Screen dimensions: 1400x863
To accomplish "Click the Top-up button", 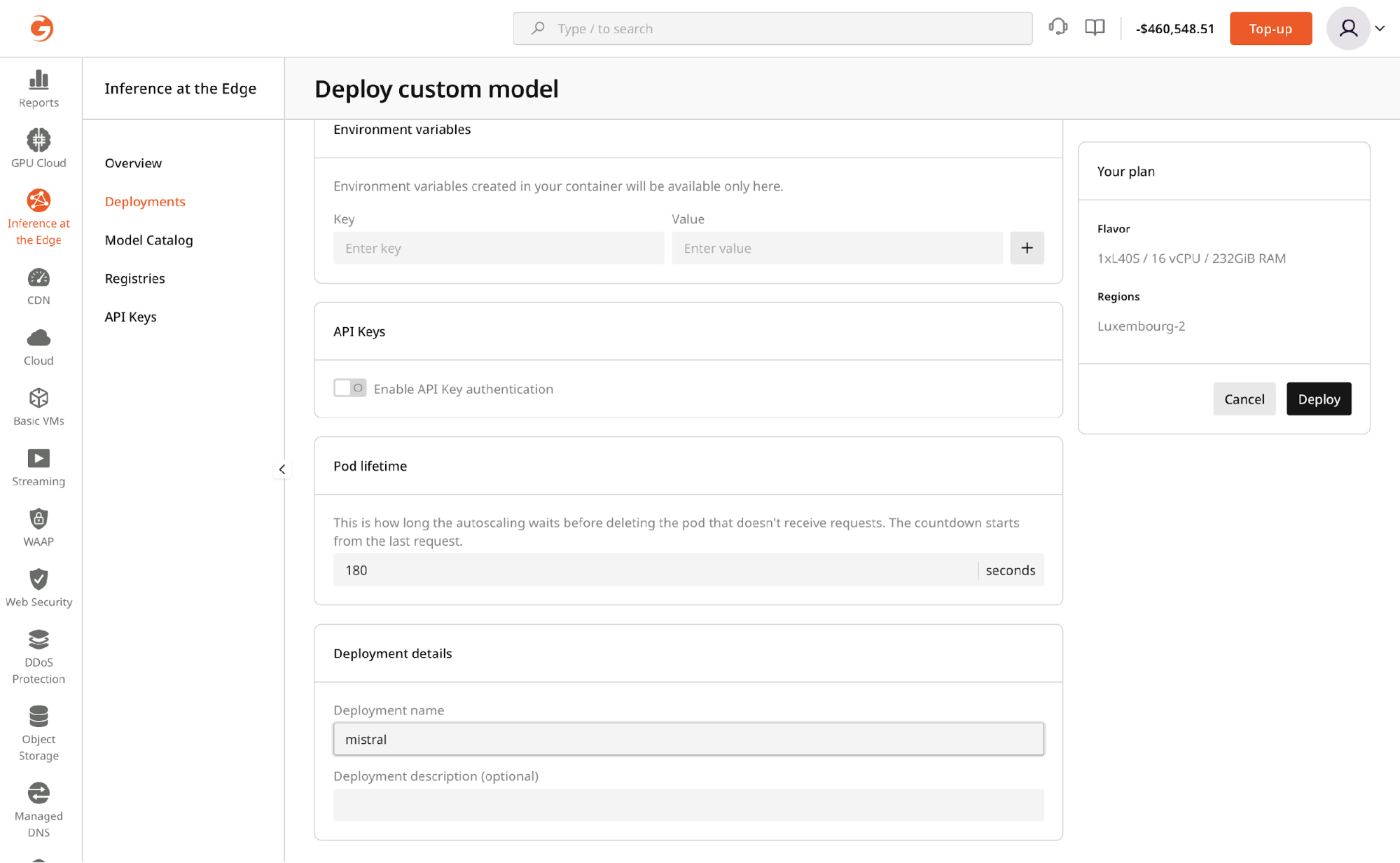I will pyautogui.click(x=1270, y=28).
